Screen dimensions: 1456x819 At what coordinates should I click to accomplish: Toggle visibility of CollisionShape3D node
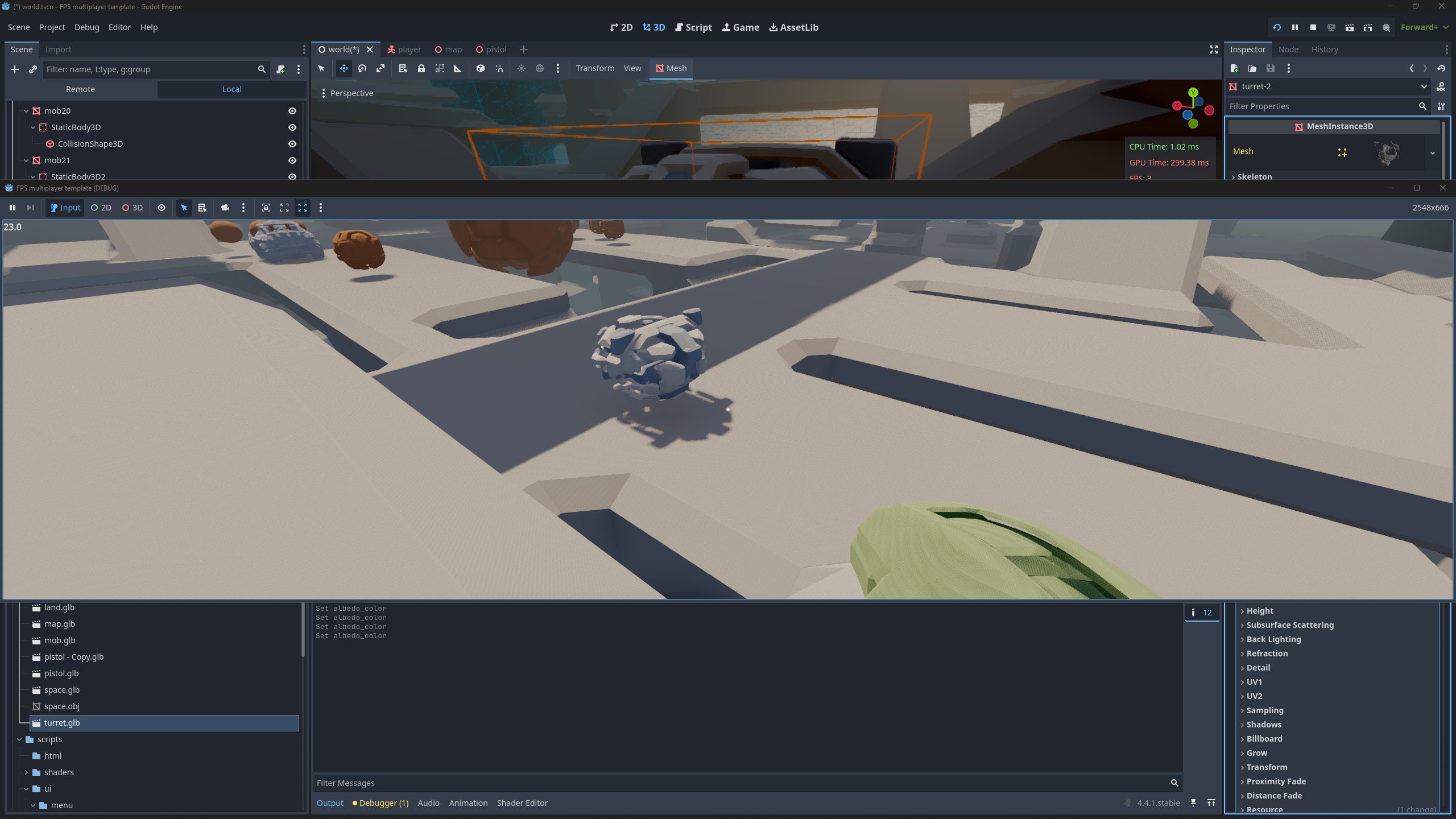[292, 144]
